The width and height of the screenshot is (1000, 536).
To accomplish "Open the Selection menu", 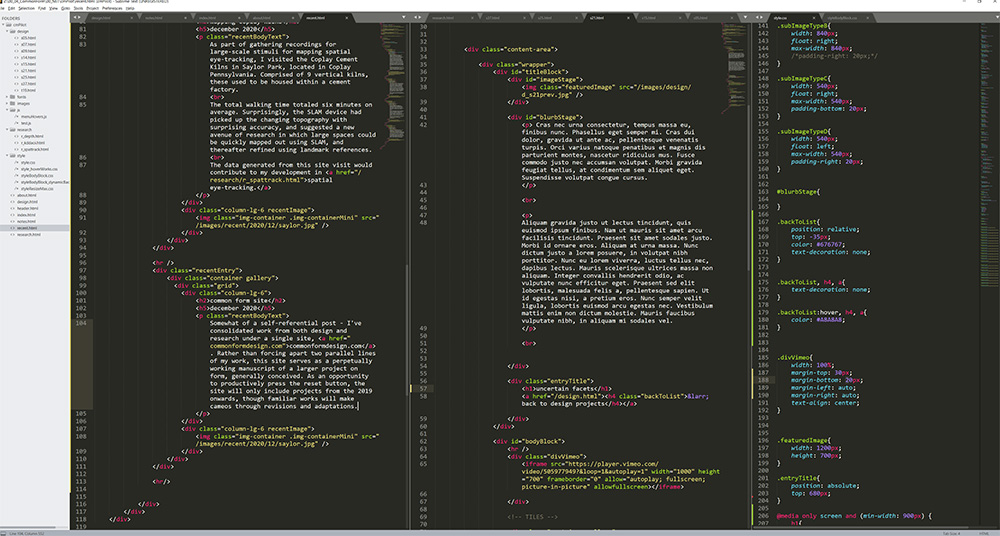I will coord(26,8).
